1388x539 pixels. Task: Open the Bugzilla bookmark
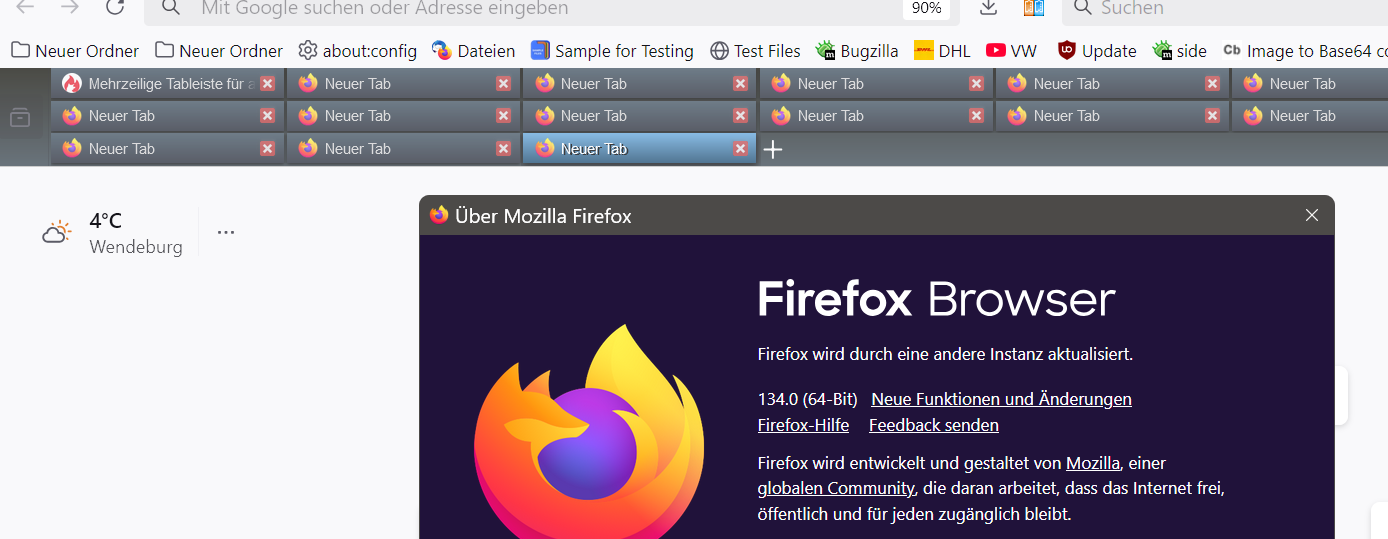tap(857, 51)
